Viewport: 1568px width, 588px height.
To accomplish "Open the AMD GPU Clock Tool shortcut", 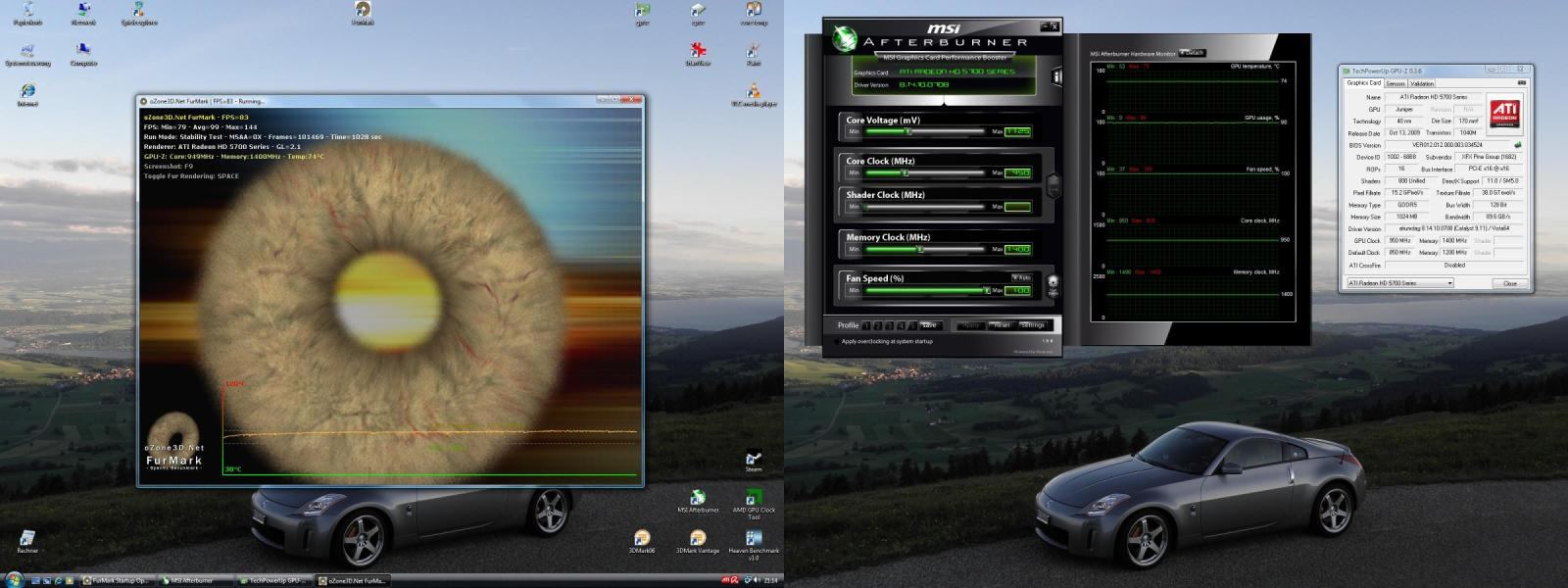I will pyautogui.click(x=754, y=504).
